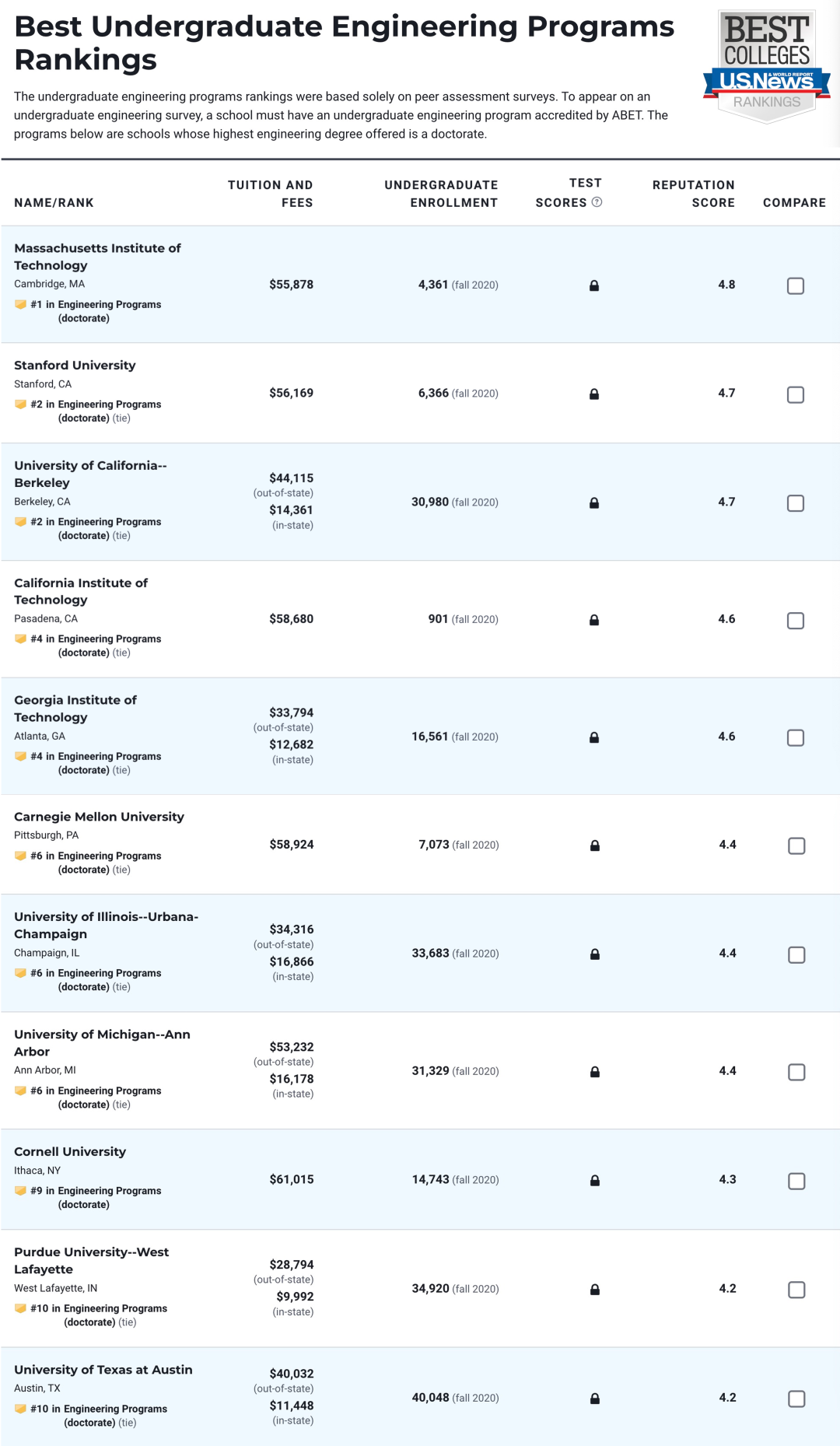
Task: Click the lock icon in MIT's test scores
Action: pos(594,285)
